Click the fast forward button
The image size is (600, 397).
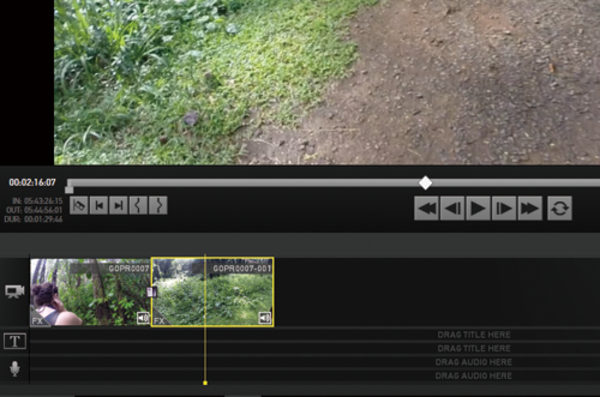pos(530,208)
